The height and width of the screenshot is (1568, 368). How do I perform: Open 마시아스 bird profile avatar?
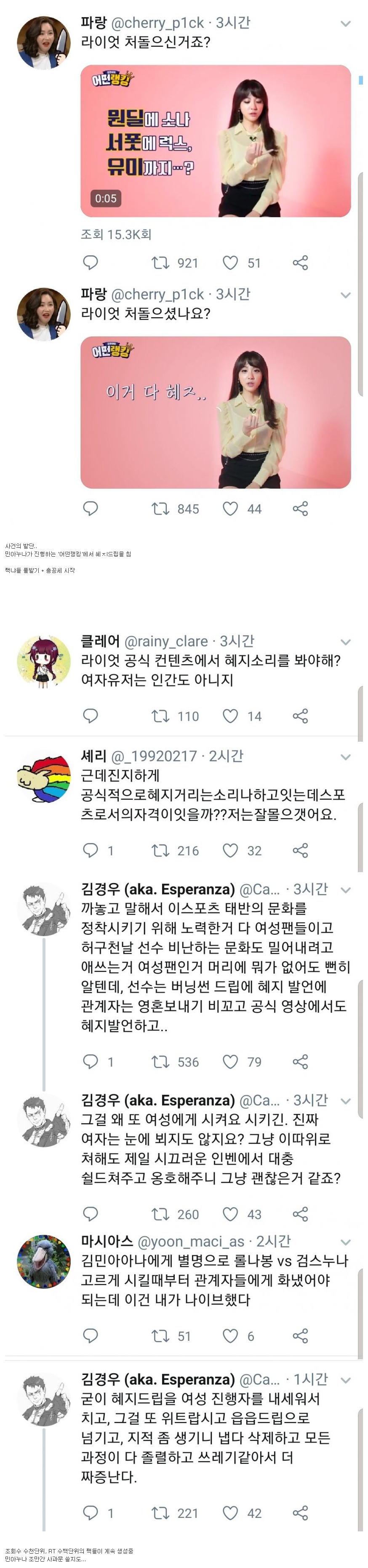pos(43,1261)
